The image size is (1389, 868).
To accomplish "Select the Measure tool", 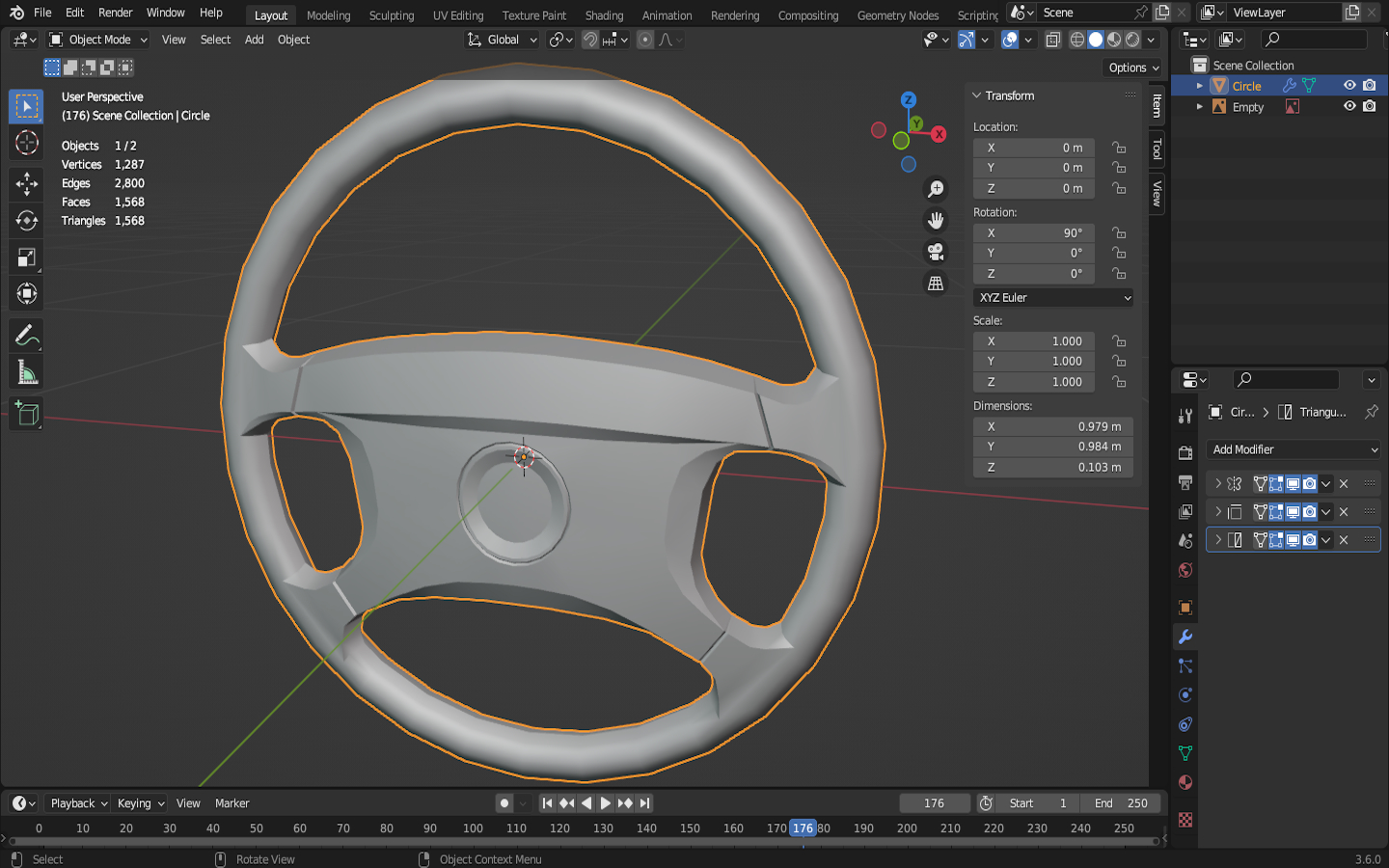I will [26, 373].
